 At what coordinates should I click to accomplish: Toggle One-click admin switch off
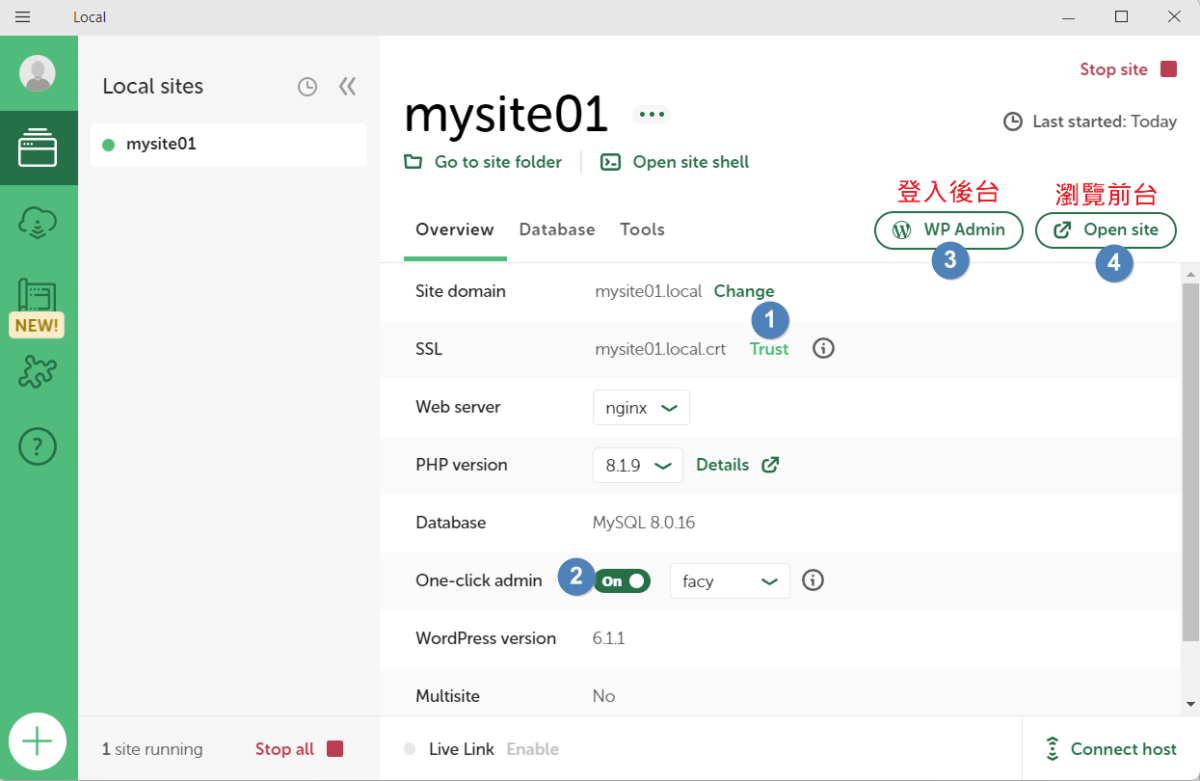pyautogui.click(x=622, y=581)
